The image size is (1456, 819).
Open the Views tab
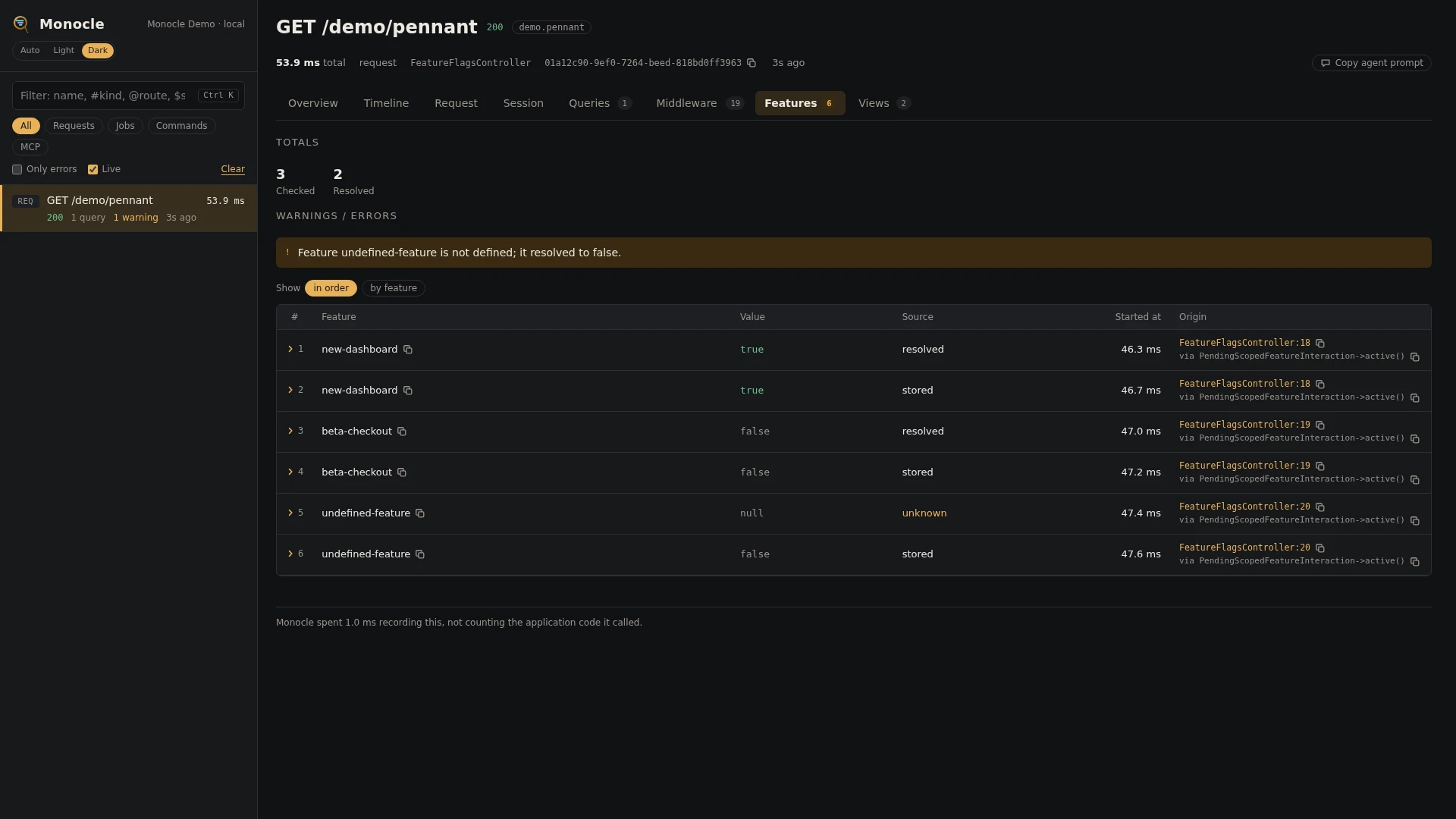pyautogui.click(x=883, y=103)
